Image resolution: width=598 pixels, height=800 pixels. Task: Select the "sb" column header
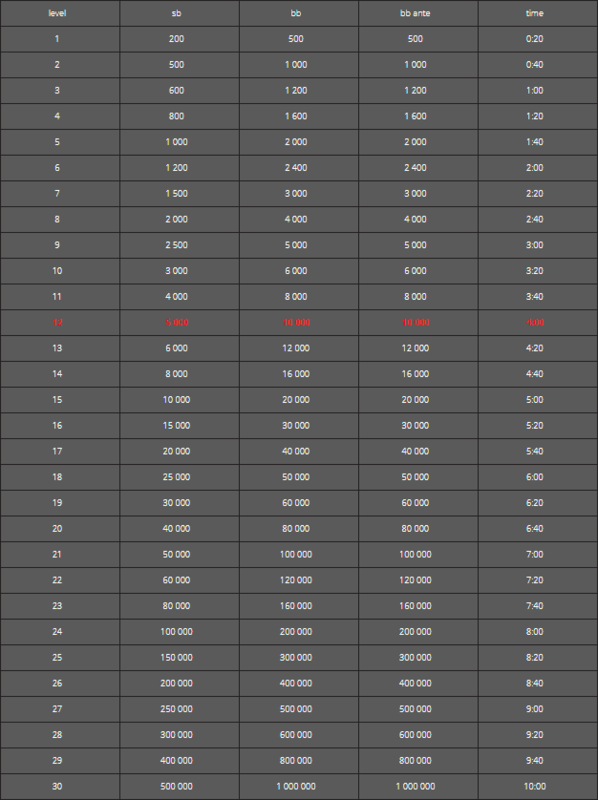coord(177,13)
